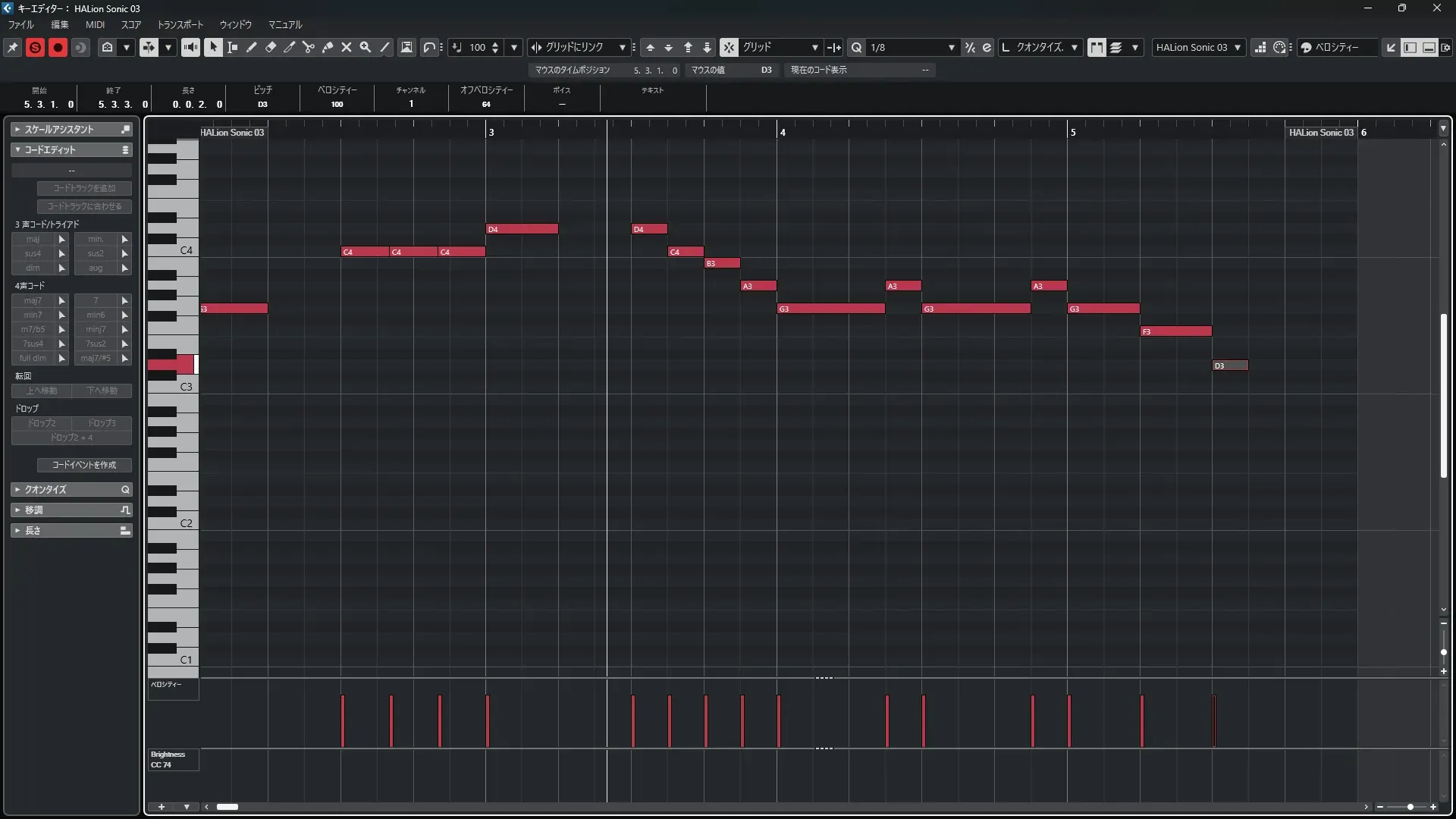
Task: Select the Erase tool
Action: pyautogui.click(x=271, y=47)
